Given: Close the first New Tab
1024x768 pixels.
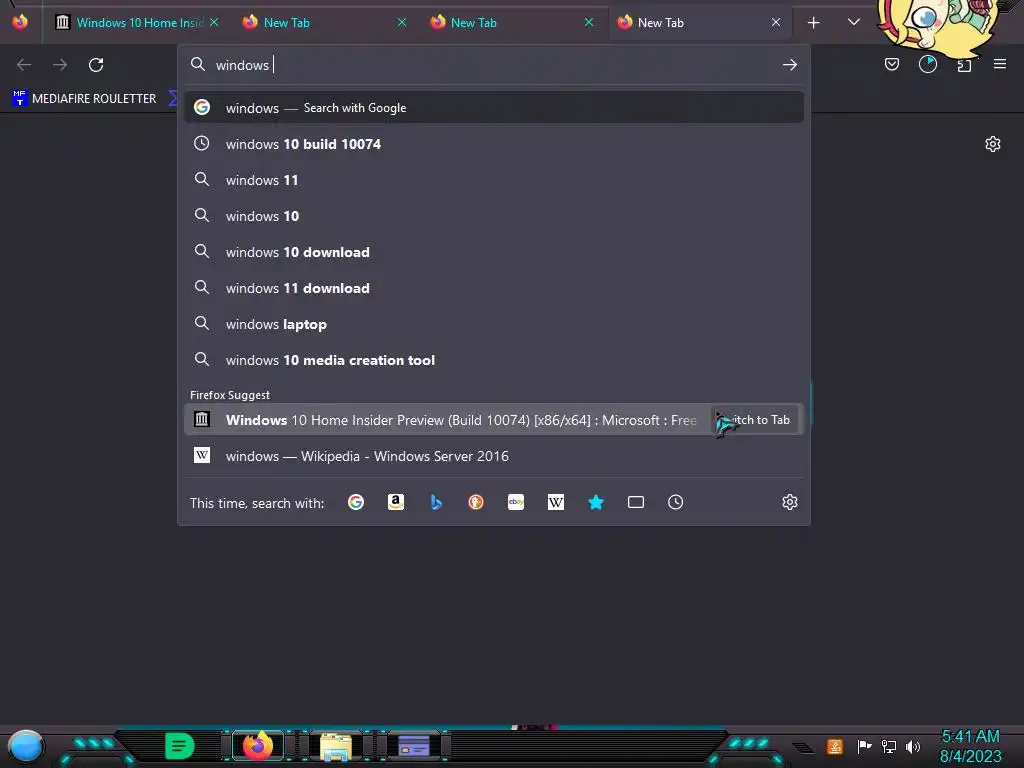Looking at the screenshot, I should click(402, 22).
